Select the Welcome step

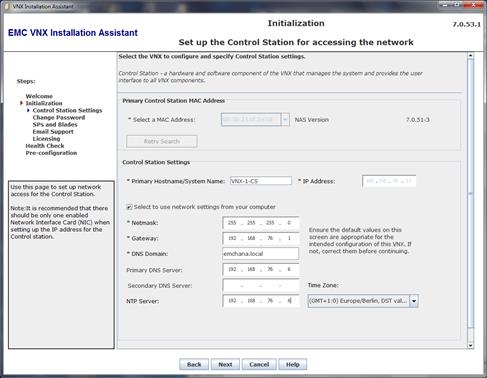point(39,96)
